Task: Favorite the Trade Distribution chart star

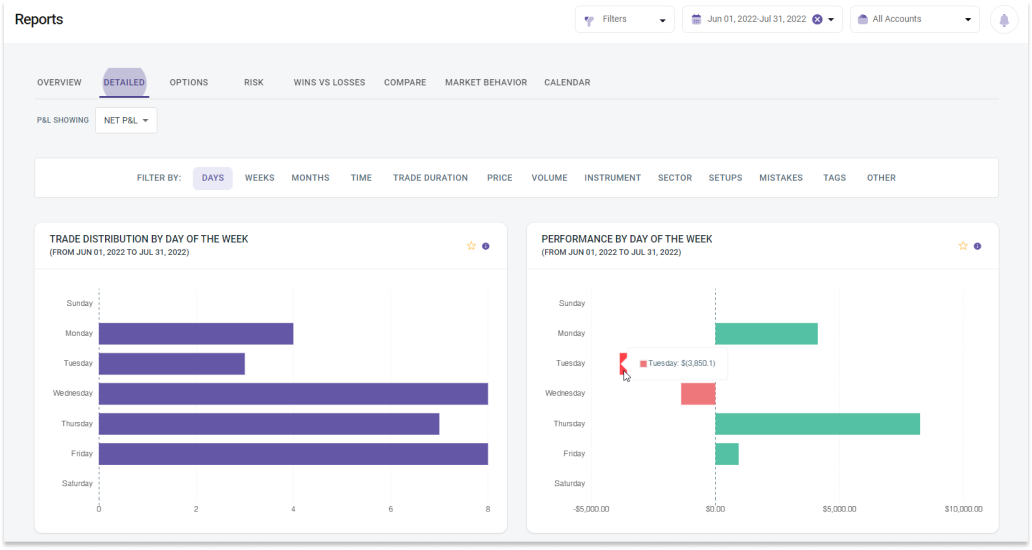Action: point(471,246)
